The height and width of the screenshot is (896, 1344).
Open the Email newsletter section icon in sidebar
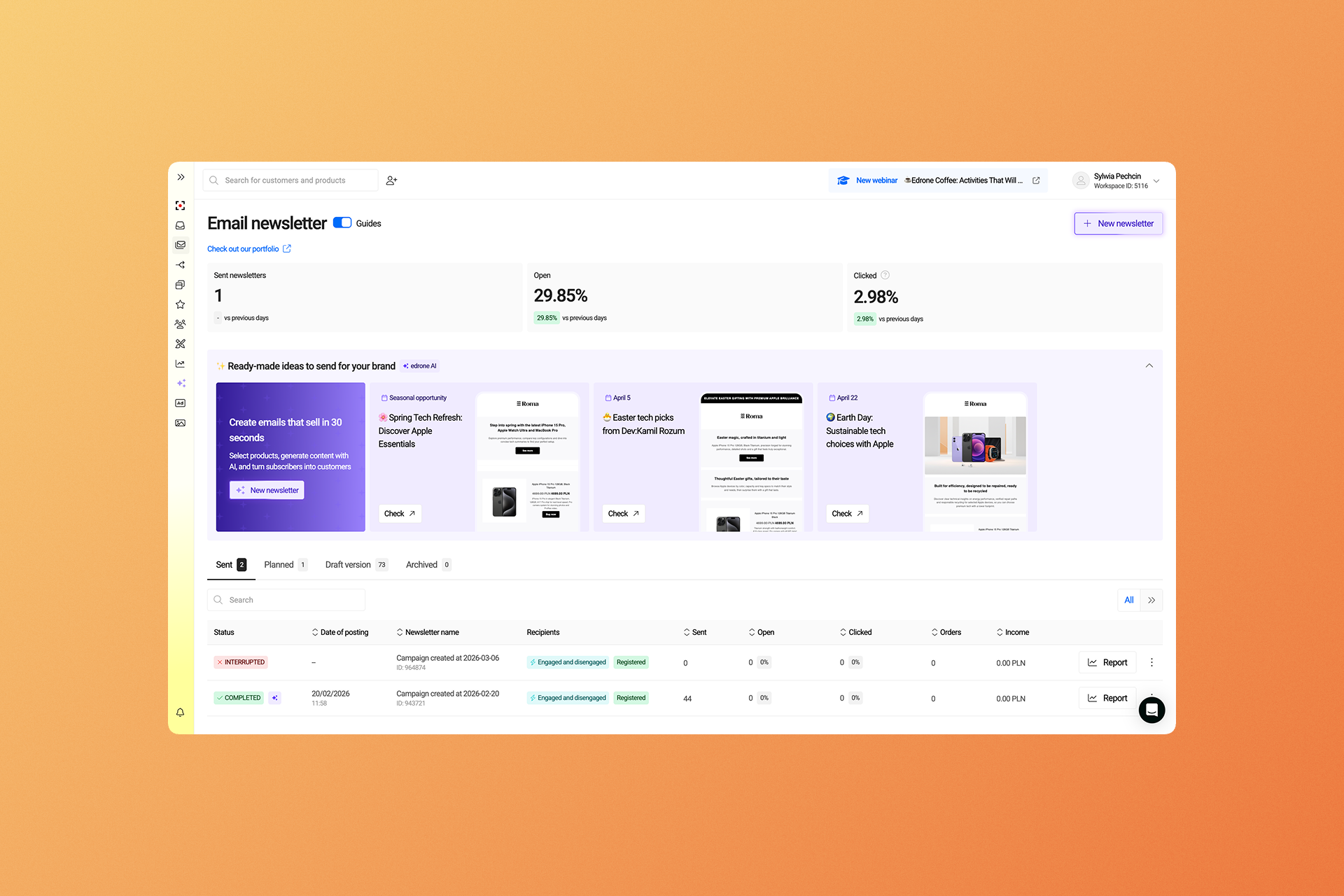(180, 244)
